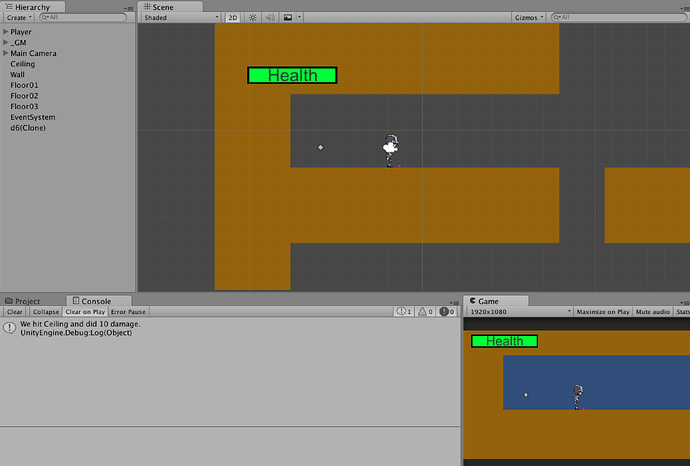The image size is (690, 466).
Task: Toggle 2D view mode button
Action: click(x=232, y=18)
